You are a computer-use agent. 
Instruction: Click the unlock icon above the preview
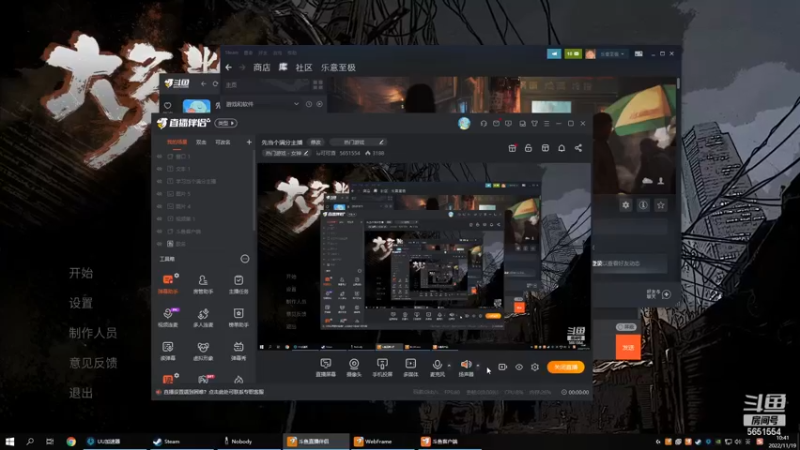529,148
